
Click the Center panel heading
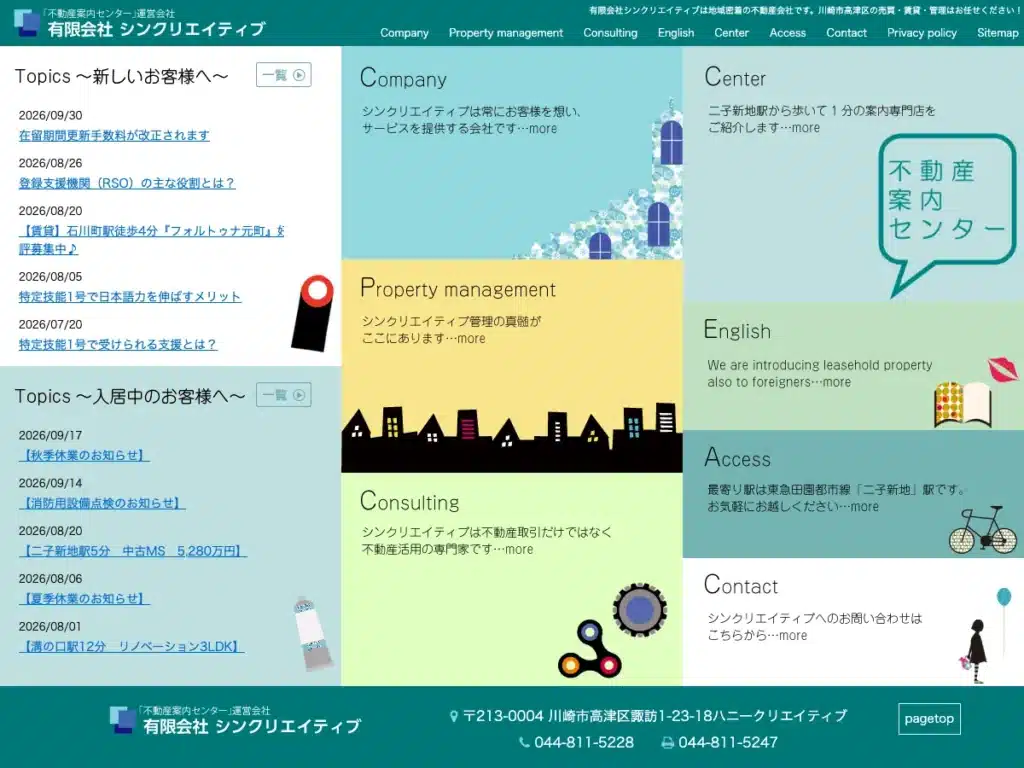coord(735,77)
